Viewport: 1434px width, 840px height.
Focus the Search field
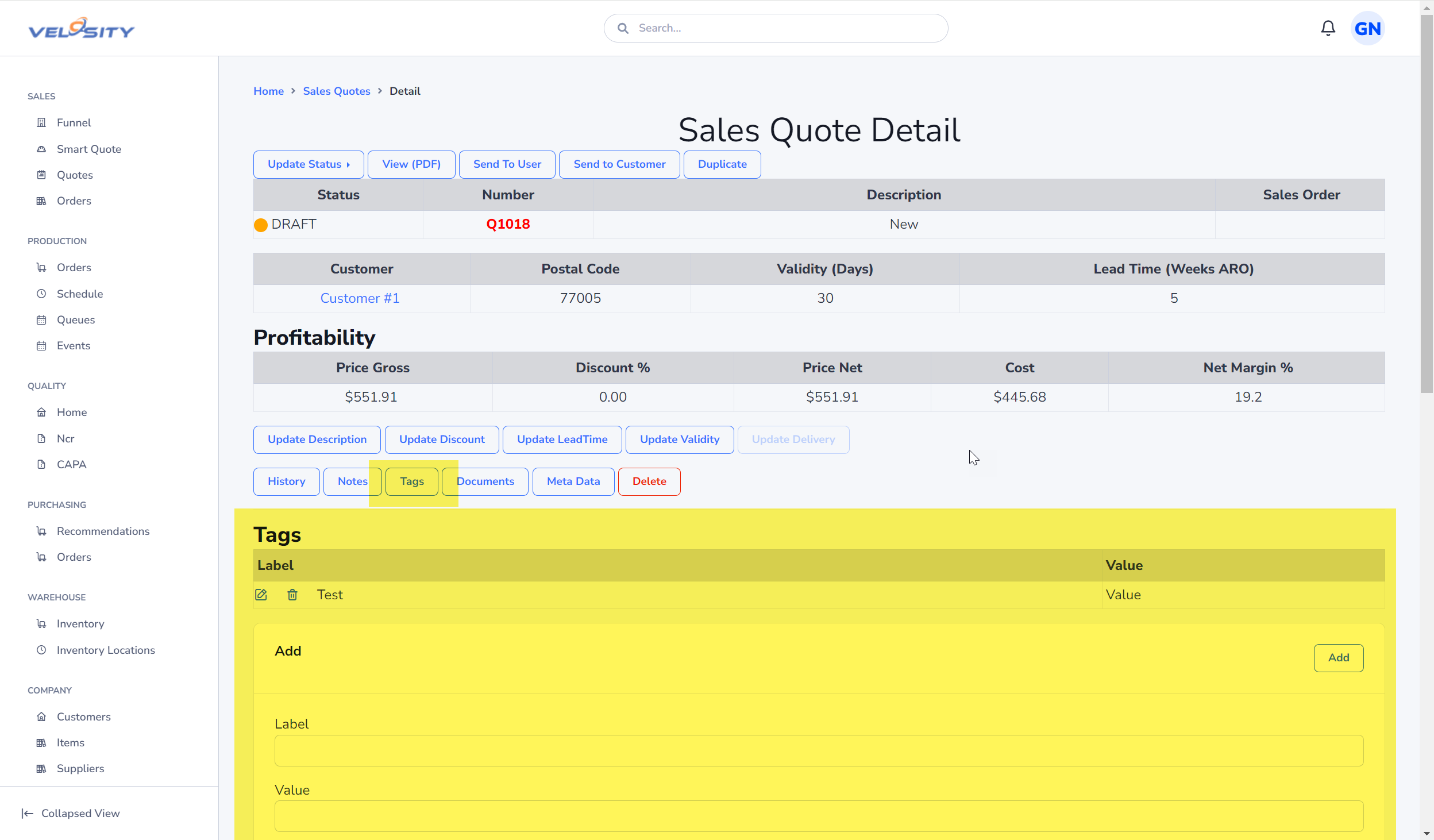[776, 28]
